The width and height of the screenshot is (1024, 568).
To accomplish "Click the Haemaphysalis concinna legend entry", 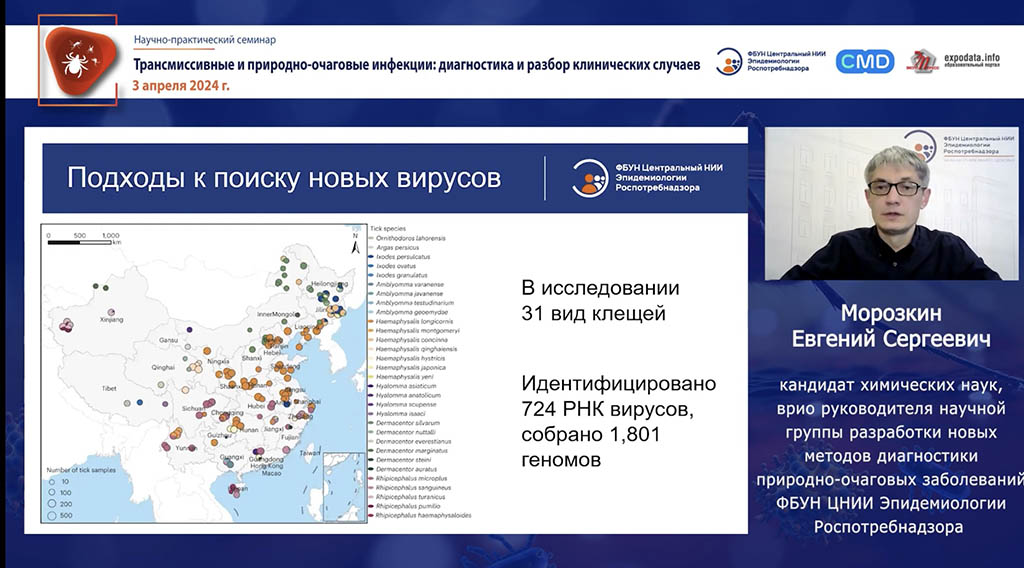I will pyautogui.click(x=411, y=340).
